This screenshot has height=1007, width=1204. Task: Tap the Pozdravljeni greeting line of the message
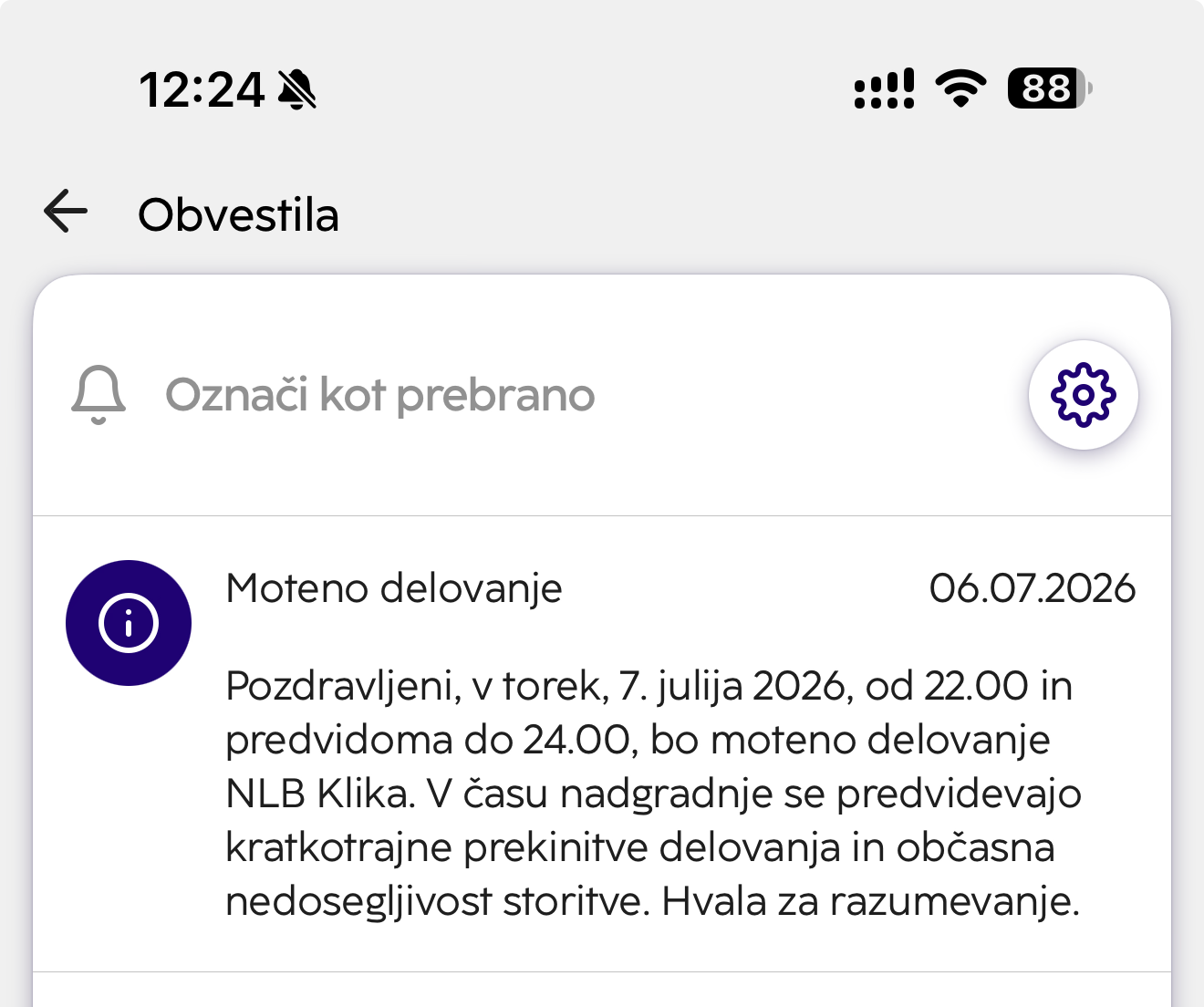[x=649, y=687]
